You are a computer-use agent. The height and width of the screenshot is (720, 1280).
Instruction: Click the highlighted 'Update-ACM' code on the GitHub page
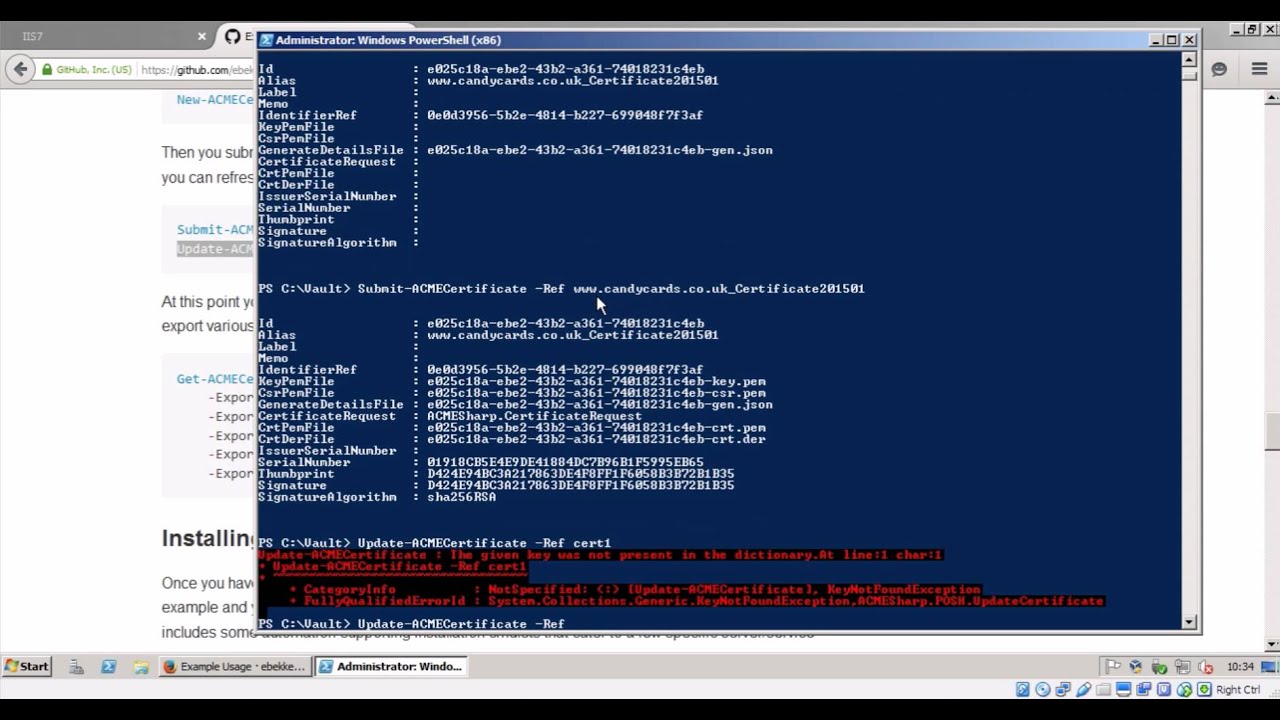215,249
